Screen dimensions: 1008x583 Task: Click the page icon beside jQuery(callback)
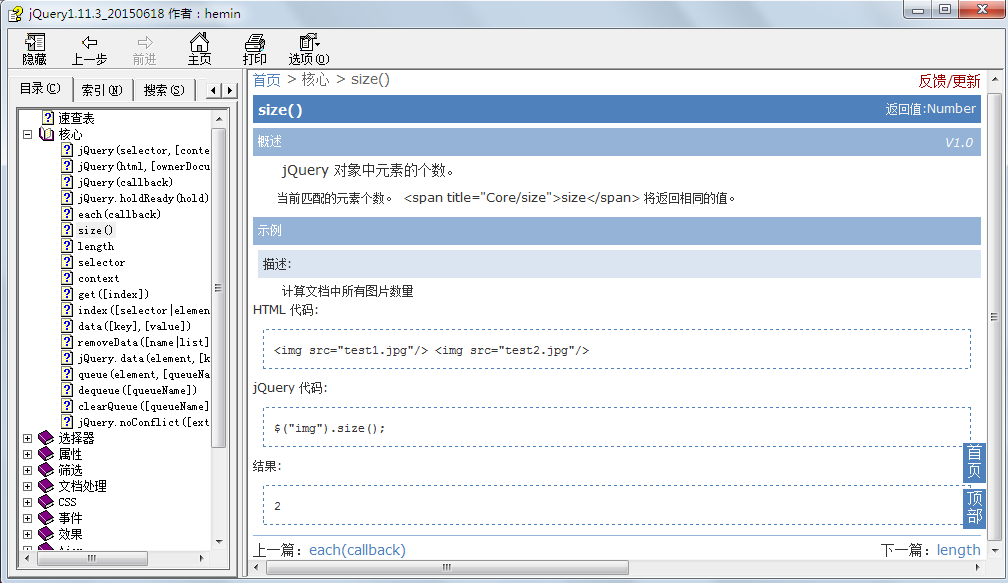68,182
